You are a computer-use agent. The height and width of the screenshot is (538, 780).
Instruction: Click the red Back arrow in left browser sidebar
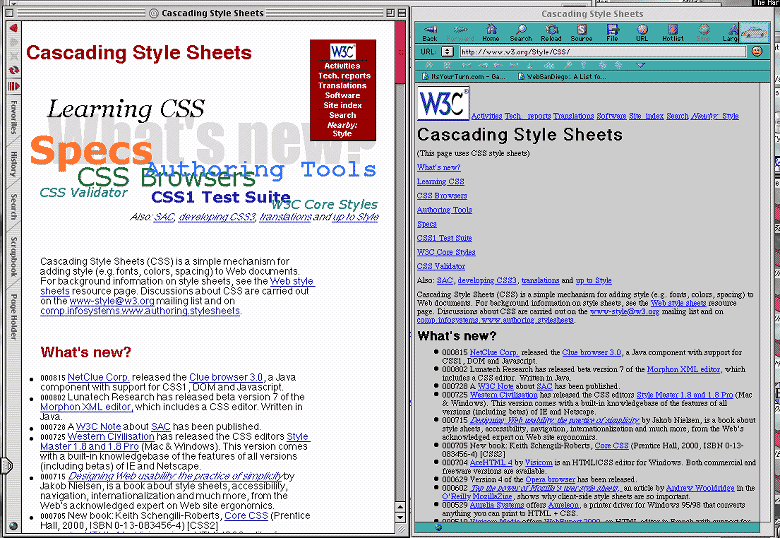click(13, 28)
